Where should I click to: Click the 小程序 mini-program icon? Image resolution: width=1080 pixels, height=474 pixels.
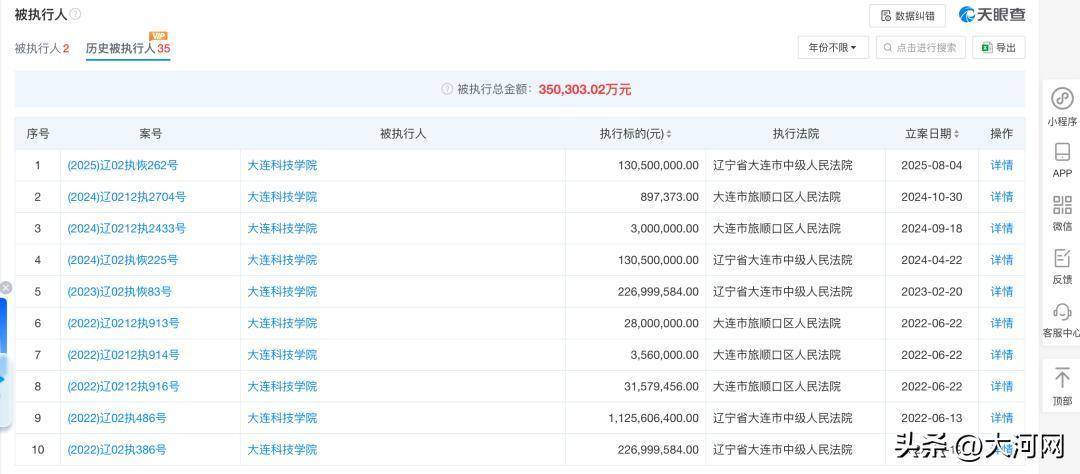click(1062, 99)
